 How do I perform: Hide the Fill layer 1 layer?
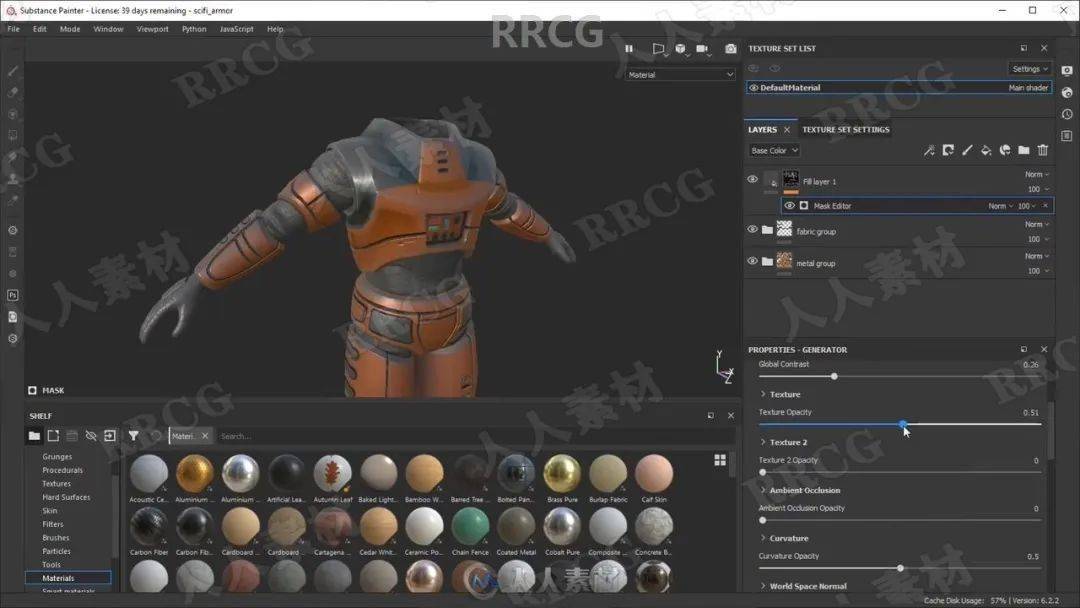coord(753,180)
